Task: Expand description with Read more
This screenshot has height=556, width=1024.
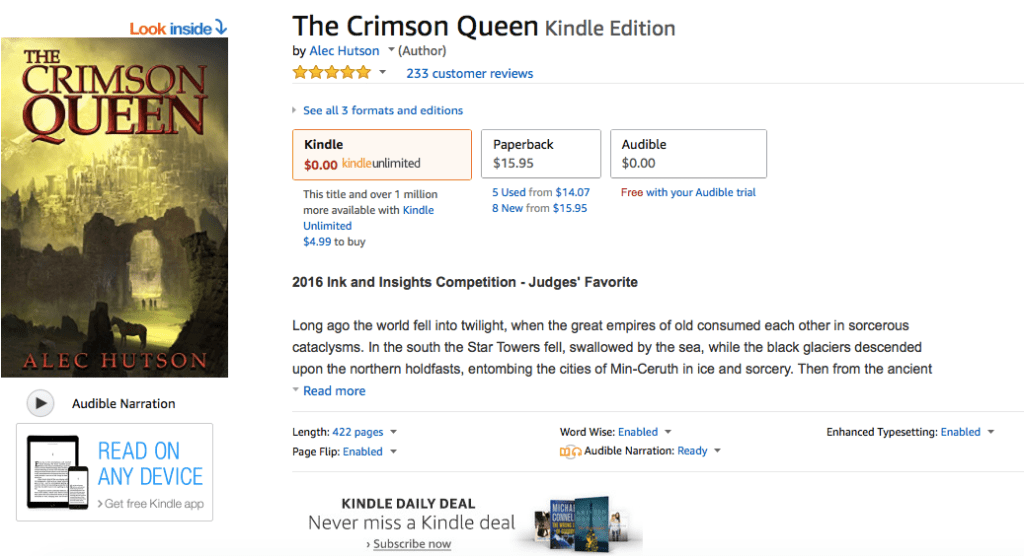Action: pos(334,391)
